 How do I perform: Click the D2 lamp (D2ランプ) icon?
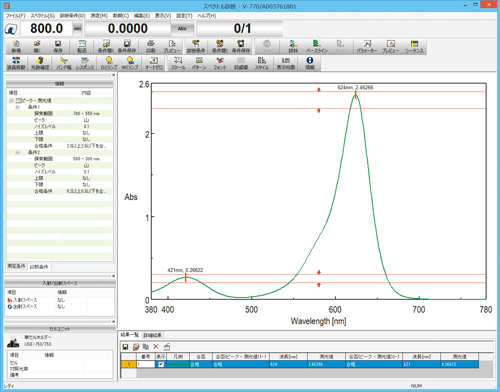point(109,63)
